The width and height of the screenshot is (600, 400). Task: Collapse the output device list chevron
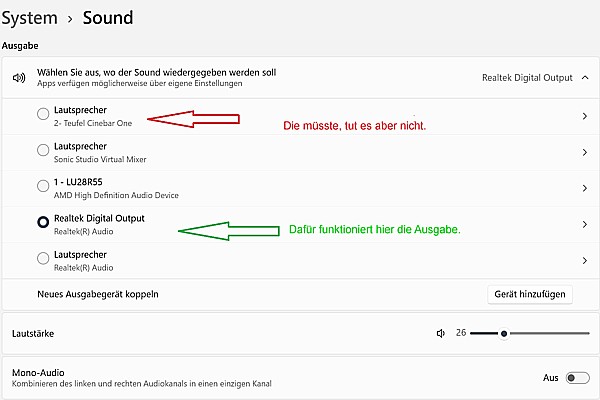point(585,78)
